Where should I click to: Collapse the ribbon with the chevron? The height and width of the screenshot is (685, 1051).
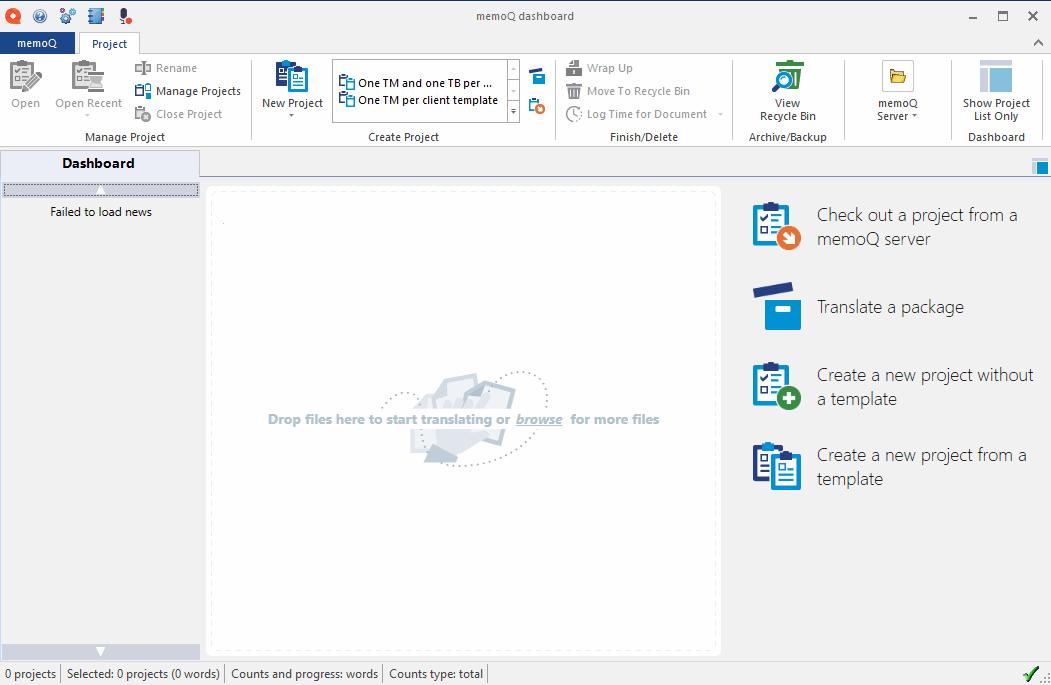(1038, 43)
